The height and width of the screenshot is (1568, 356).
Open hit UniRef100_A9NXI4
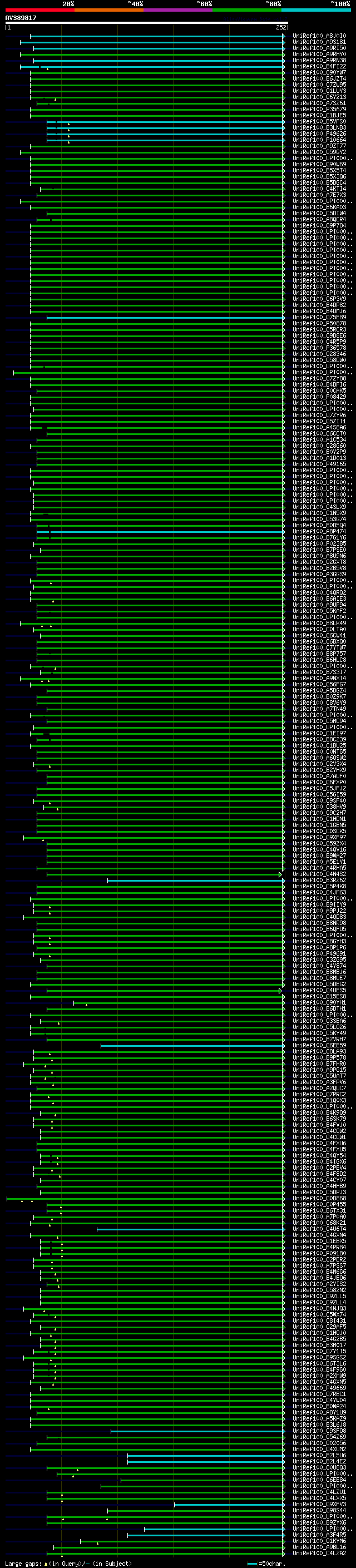click(319, 678)
